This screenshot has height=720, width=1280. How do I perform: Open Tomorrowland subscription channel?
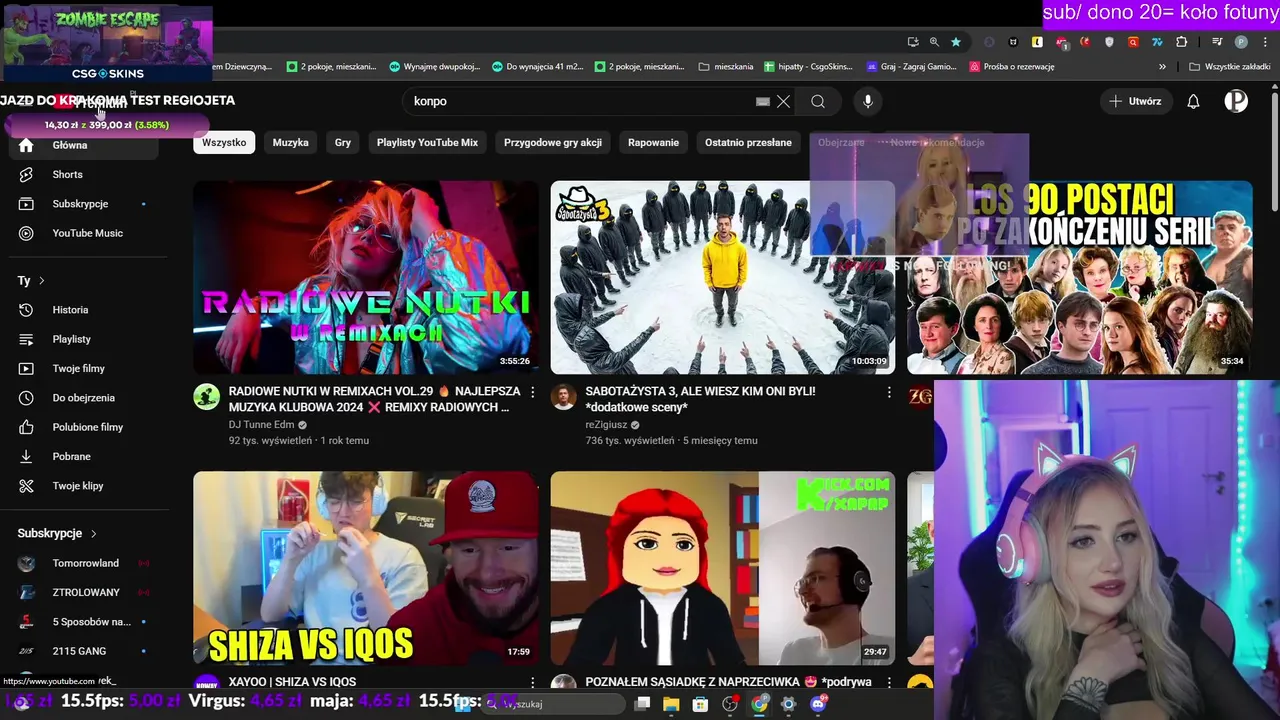click(x=84, y=563)
